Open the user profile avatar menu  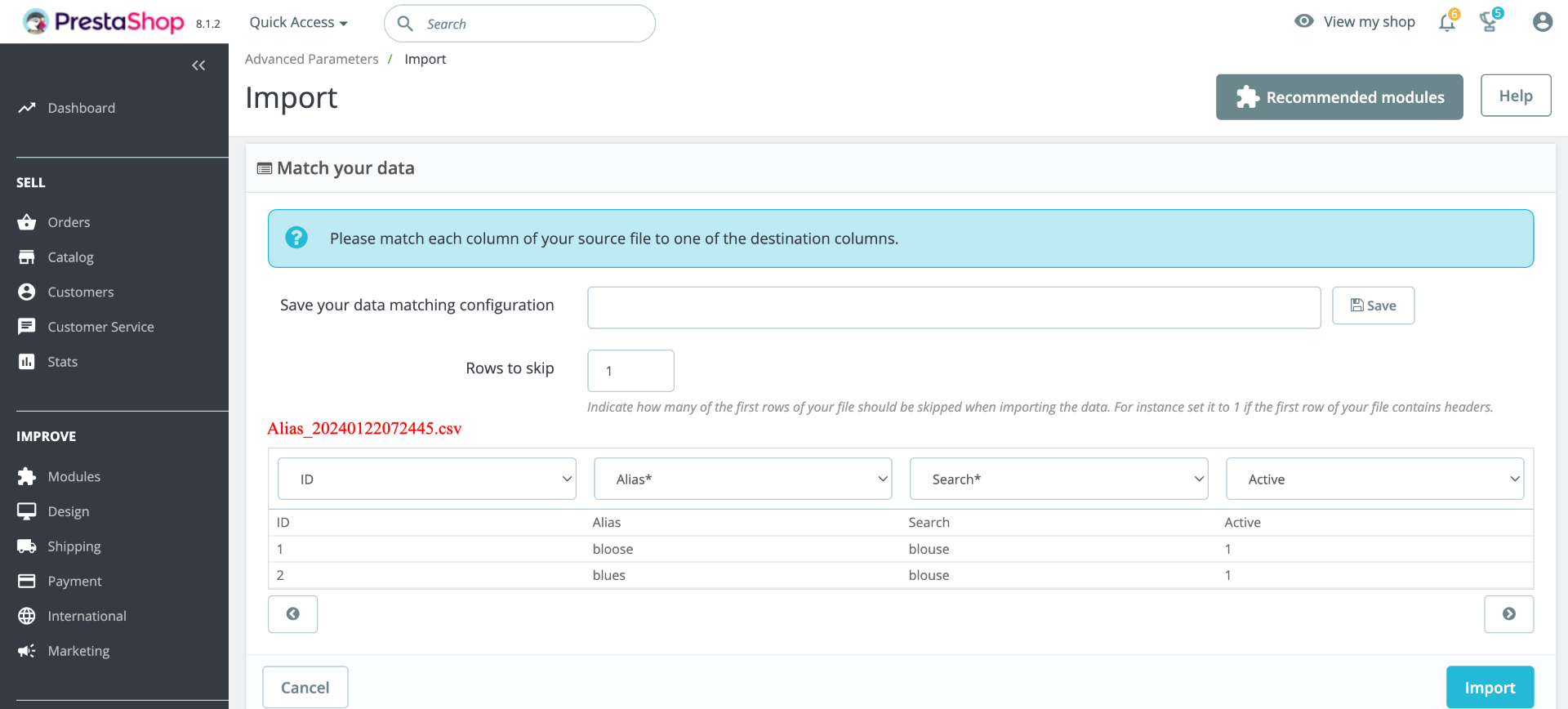(x=1542, y=22)
